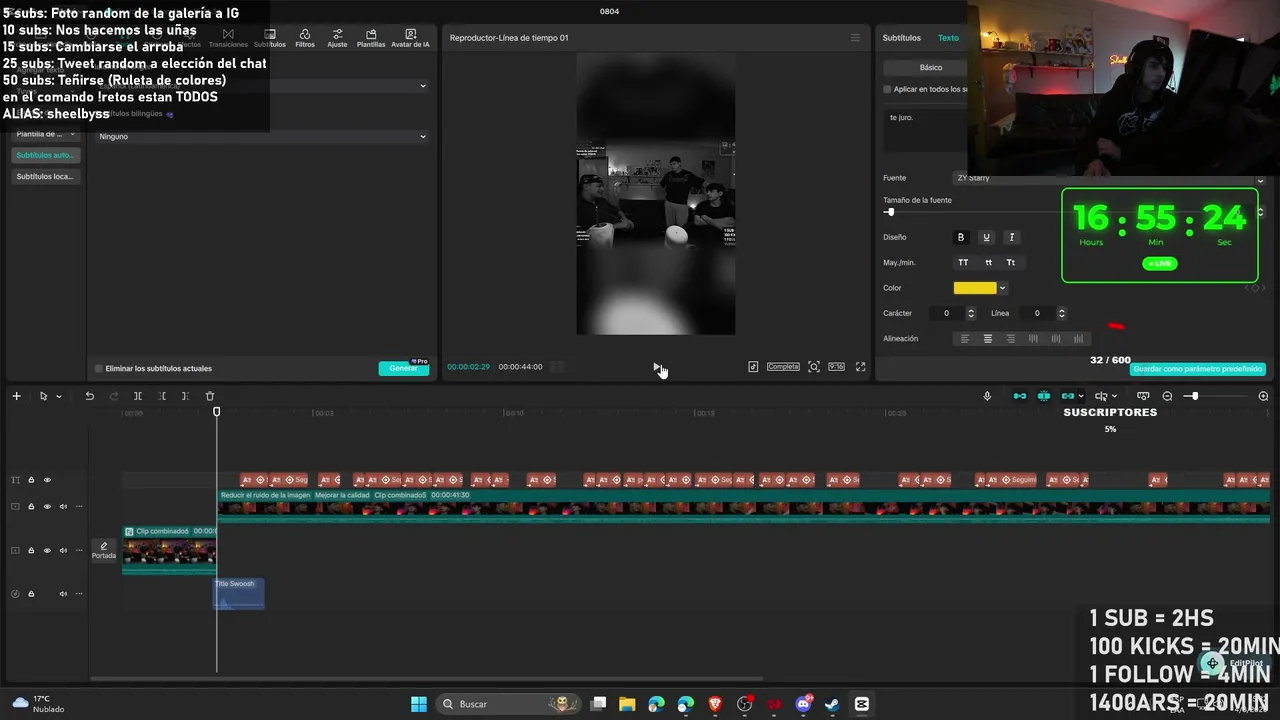Align subtitle text to the right

click(1010, 339)
